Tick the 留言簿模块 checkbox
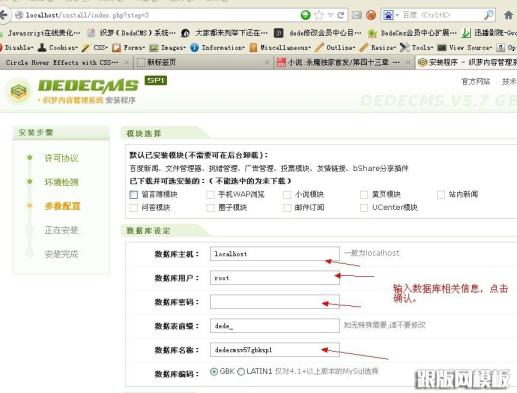Screen dimensions: 517x393 pyautogui.click(x=134, y=195)
